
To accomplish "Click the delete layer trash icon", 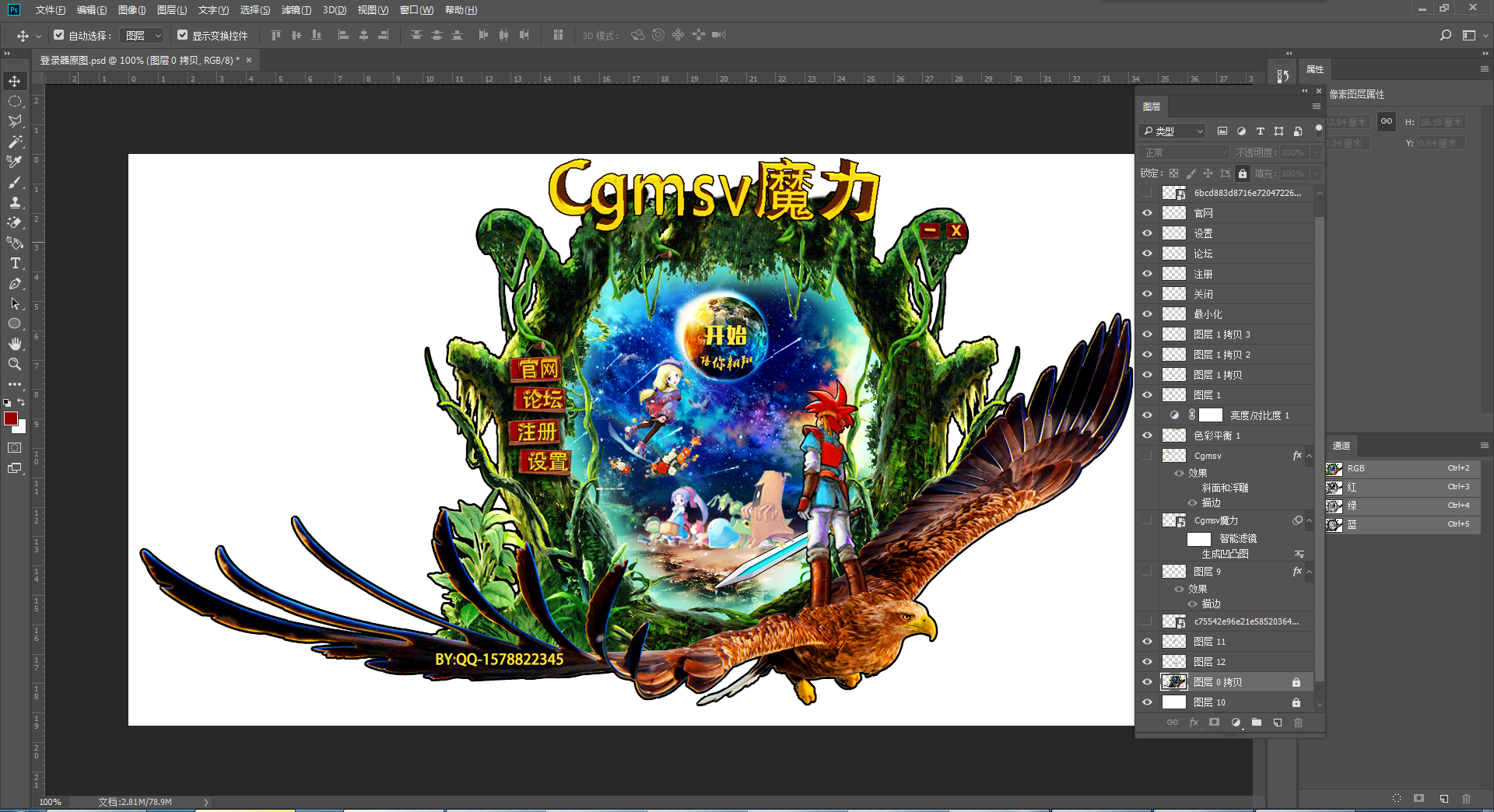I will 1299,723.
